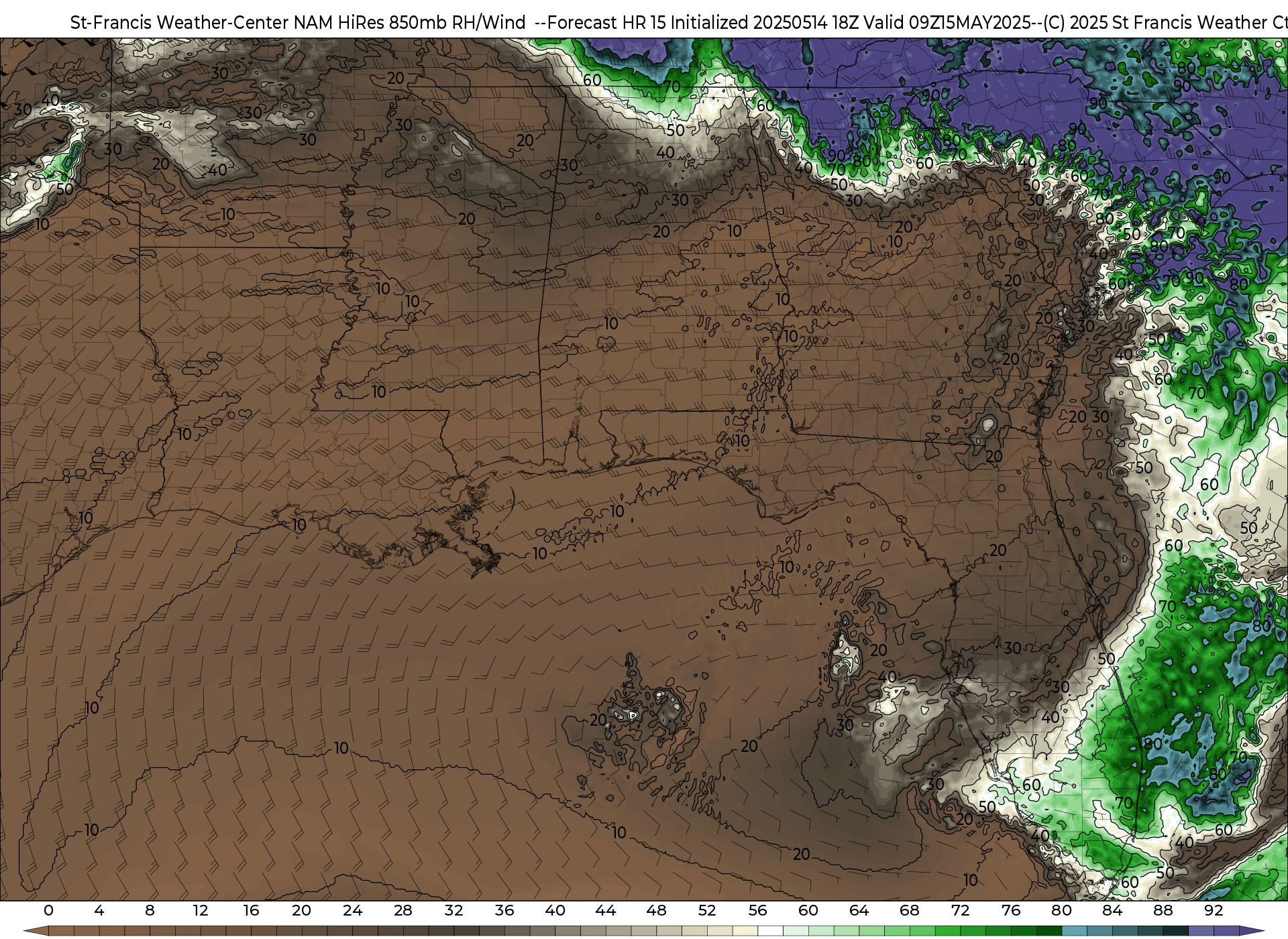
Task: Click colorbar tick label '16'
Action: point(251,910)
